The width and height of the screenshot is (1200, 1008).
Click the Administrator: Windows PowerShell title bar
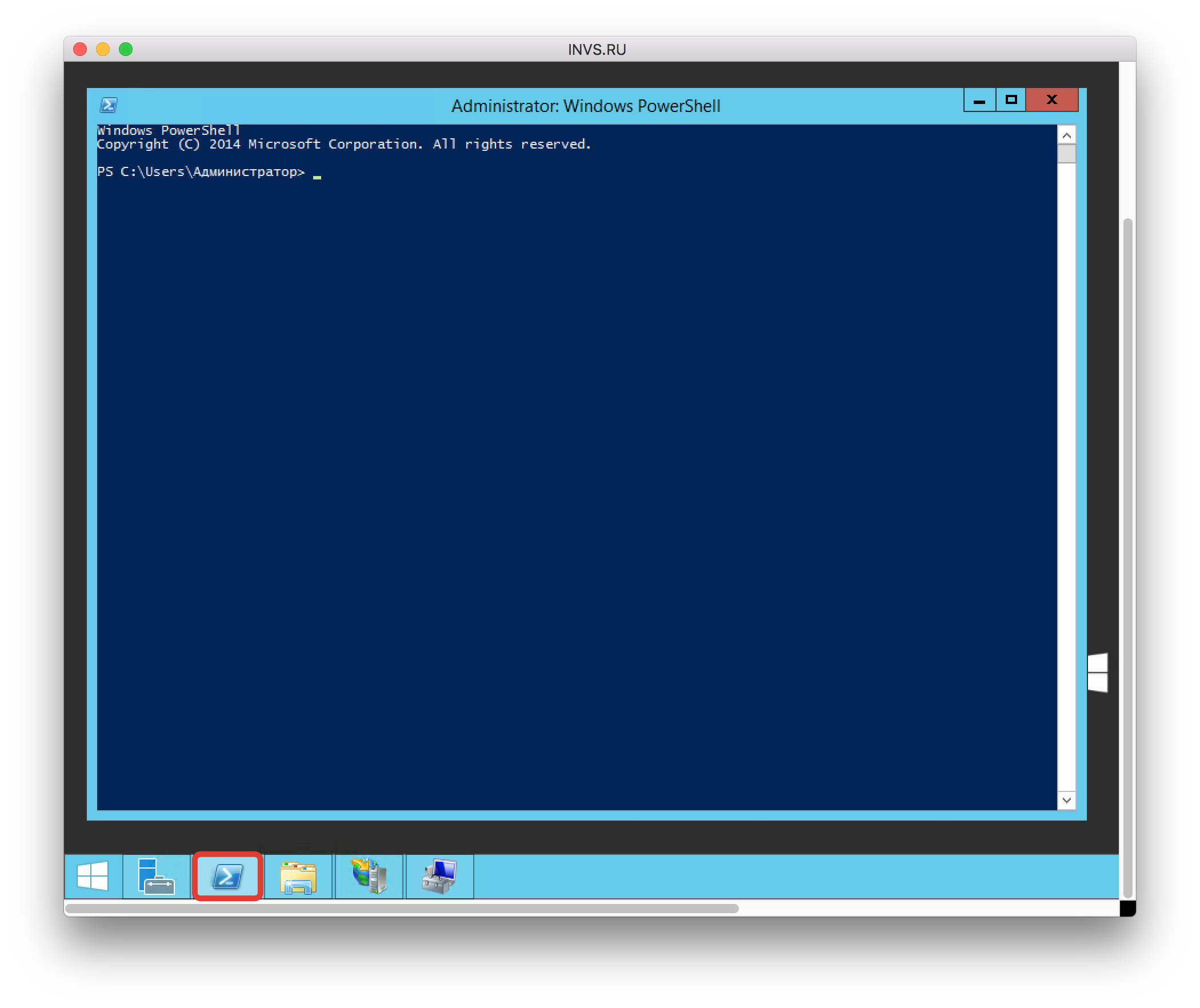pos(586,106)
